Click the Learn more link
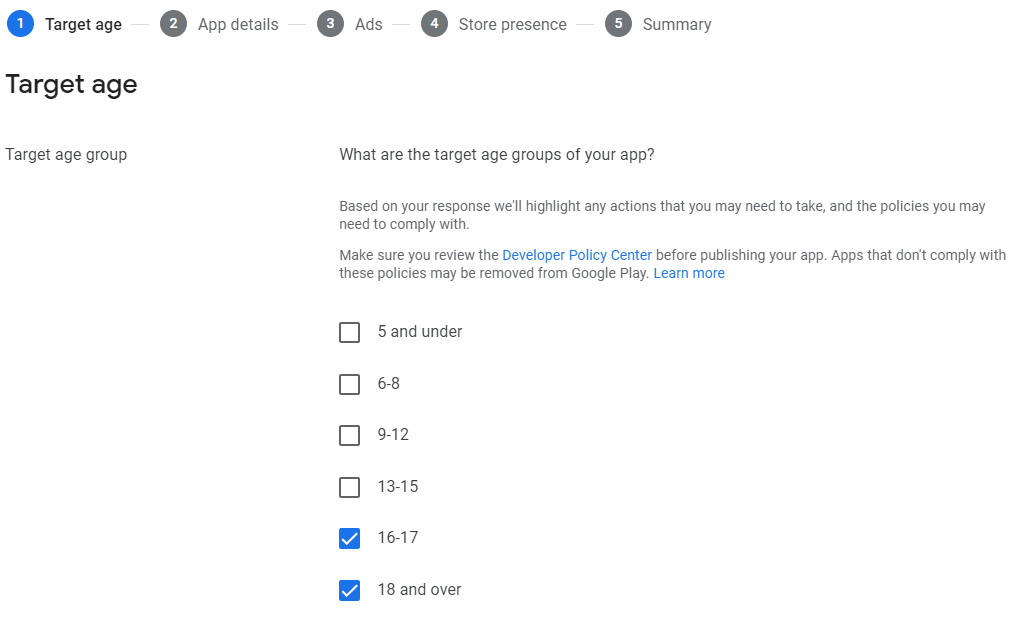Screen dimensions: 1027x619 [689, 273]
